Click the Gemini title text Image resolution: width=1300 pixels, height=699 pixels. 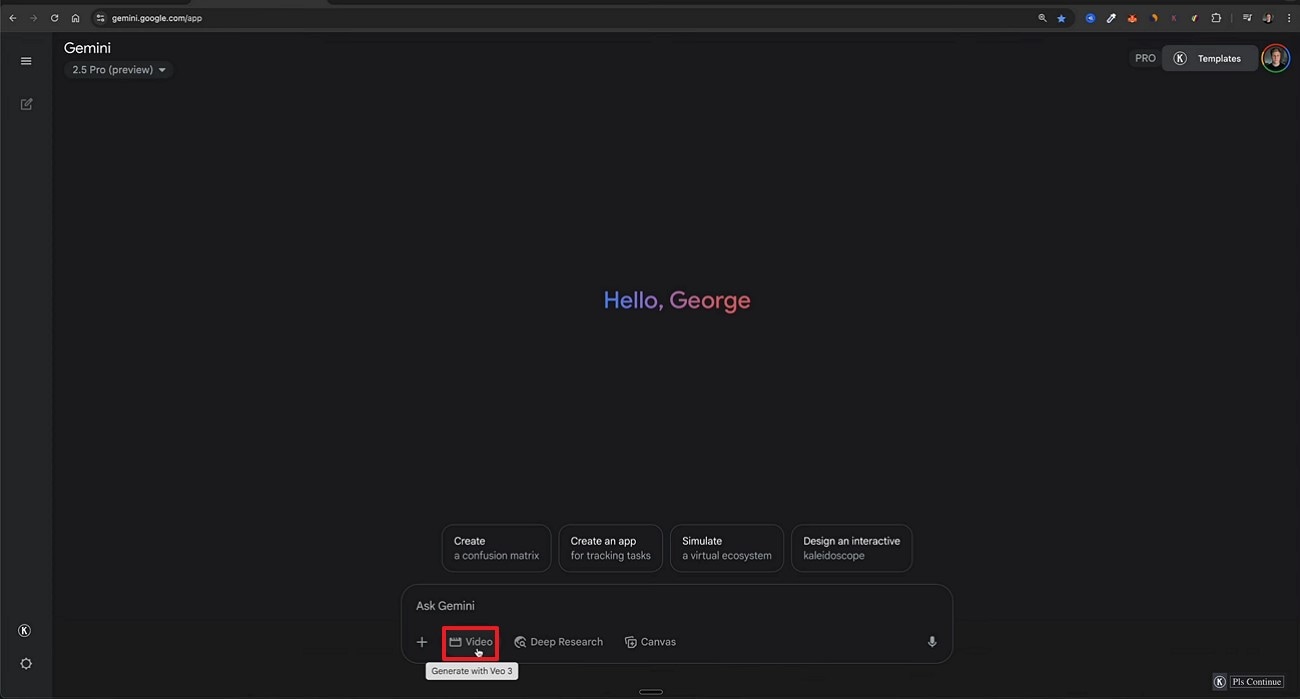click(x=87, y=48)
